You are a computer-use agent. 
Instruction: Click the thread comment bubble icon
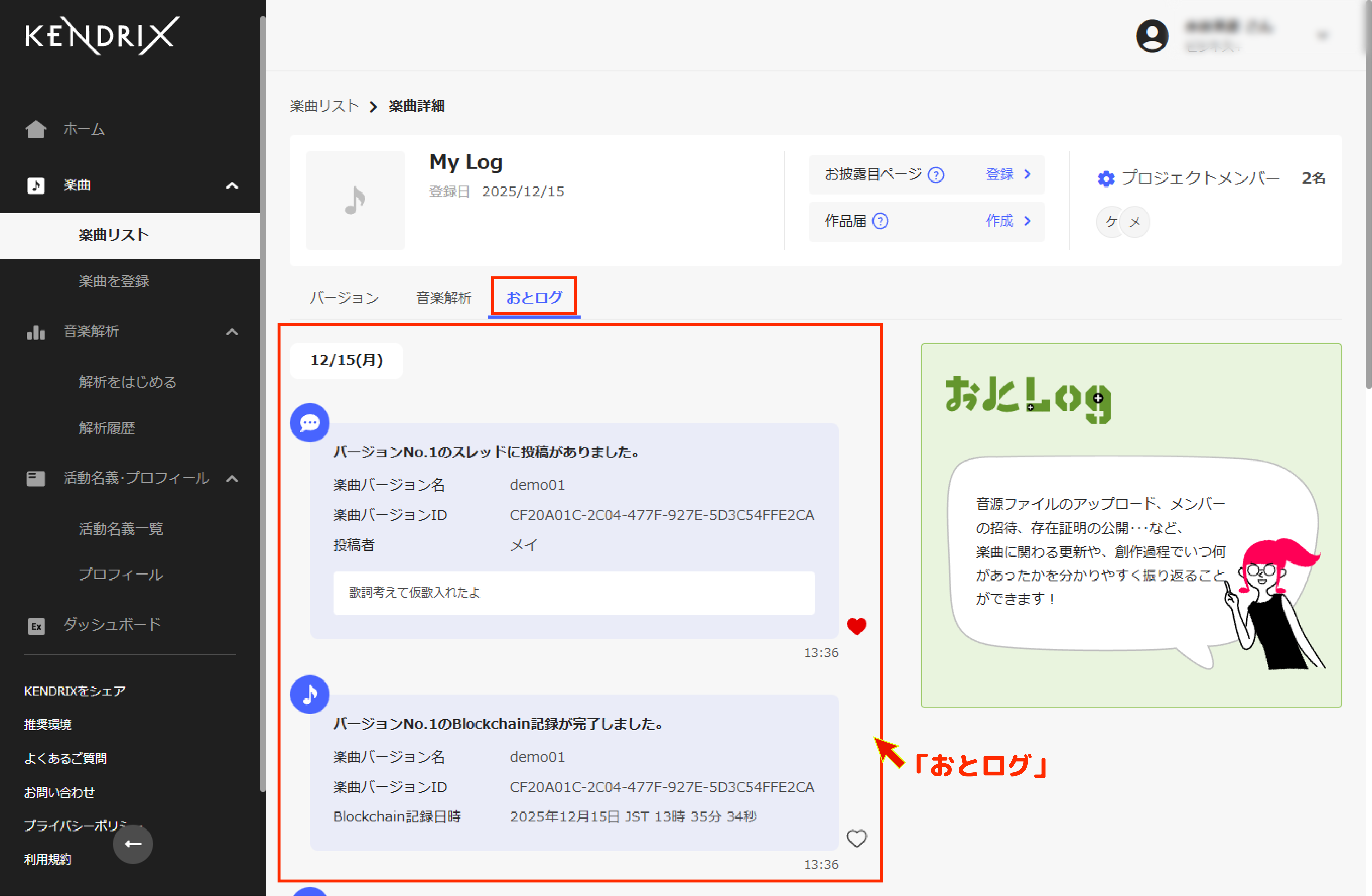click(309, 423)
